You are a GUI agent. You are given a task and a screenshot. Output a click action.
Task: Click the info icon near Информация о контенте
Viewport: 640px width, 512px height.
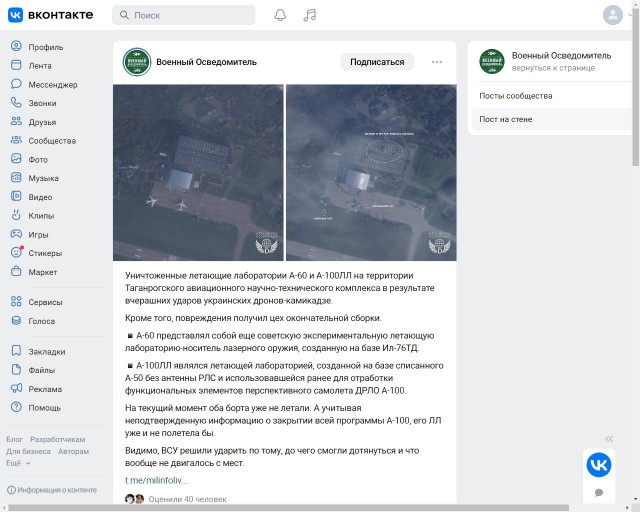[x=11, y=490]
